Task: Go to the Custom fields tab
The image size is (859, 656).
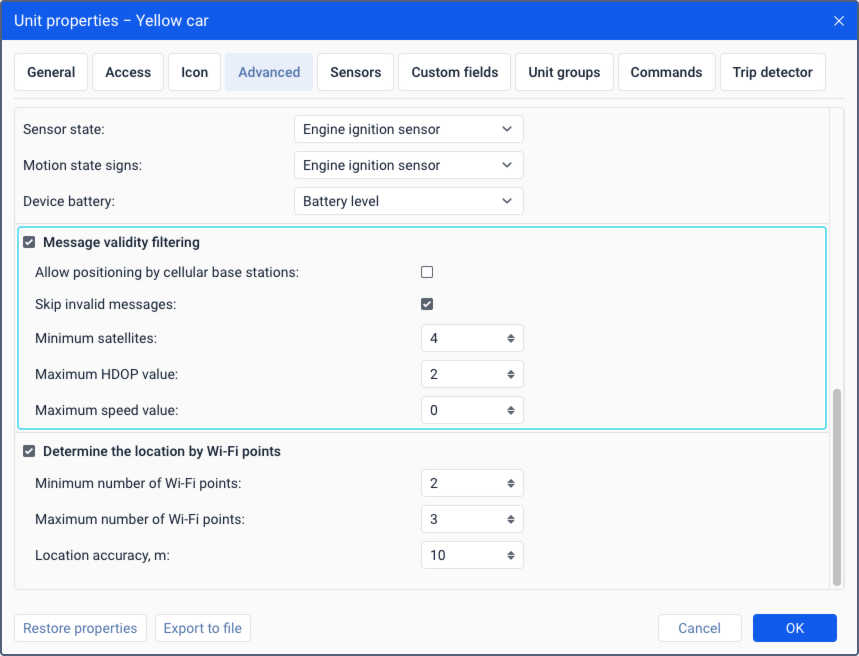Action: pos(454,72)
